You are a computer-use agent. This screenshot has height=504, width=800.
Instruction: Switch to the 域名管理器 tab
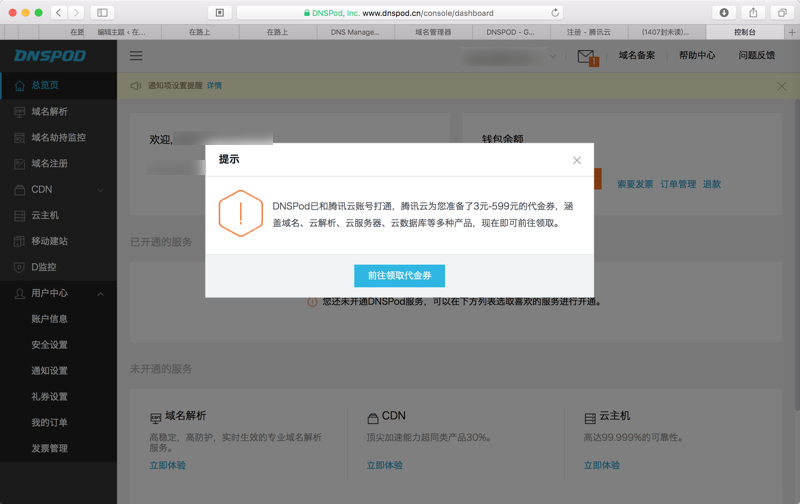[433, 32]
